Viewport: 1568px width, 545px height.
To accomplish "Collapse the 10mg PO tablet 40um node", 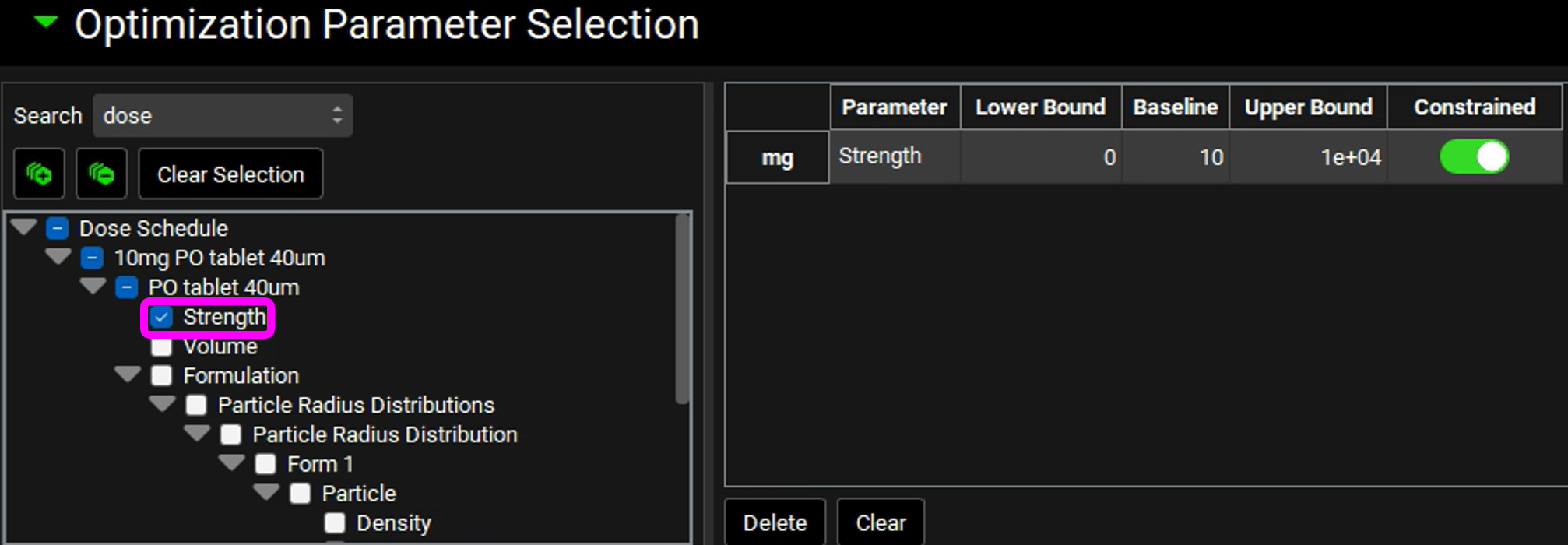I will point(58,256).
